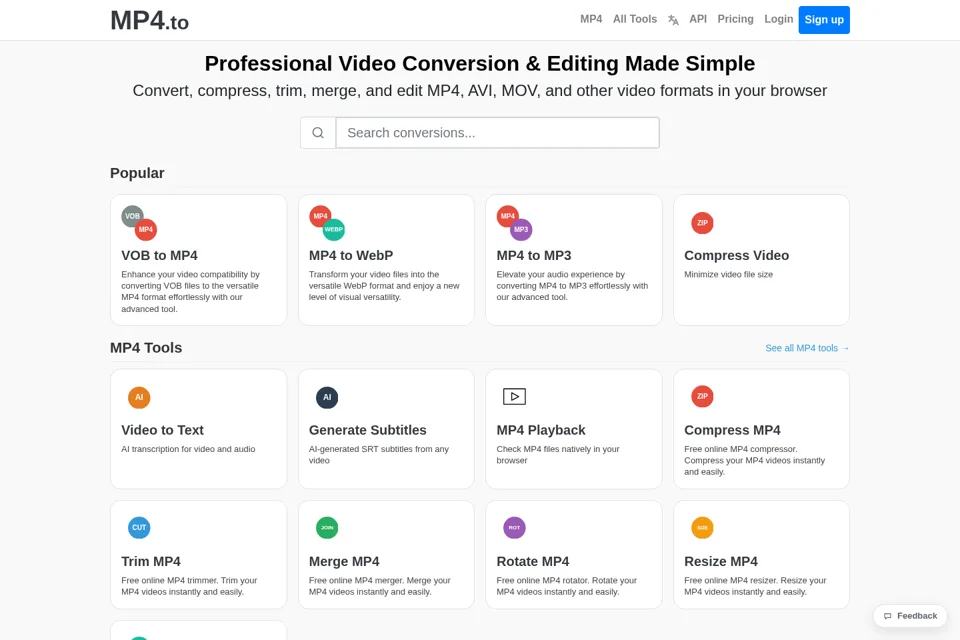Click the MP4.to logo

pos(149,21)
